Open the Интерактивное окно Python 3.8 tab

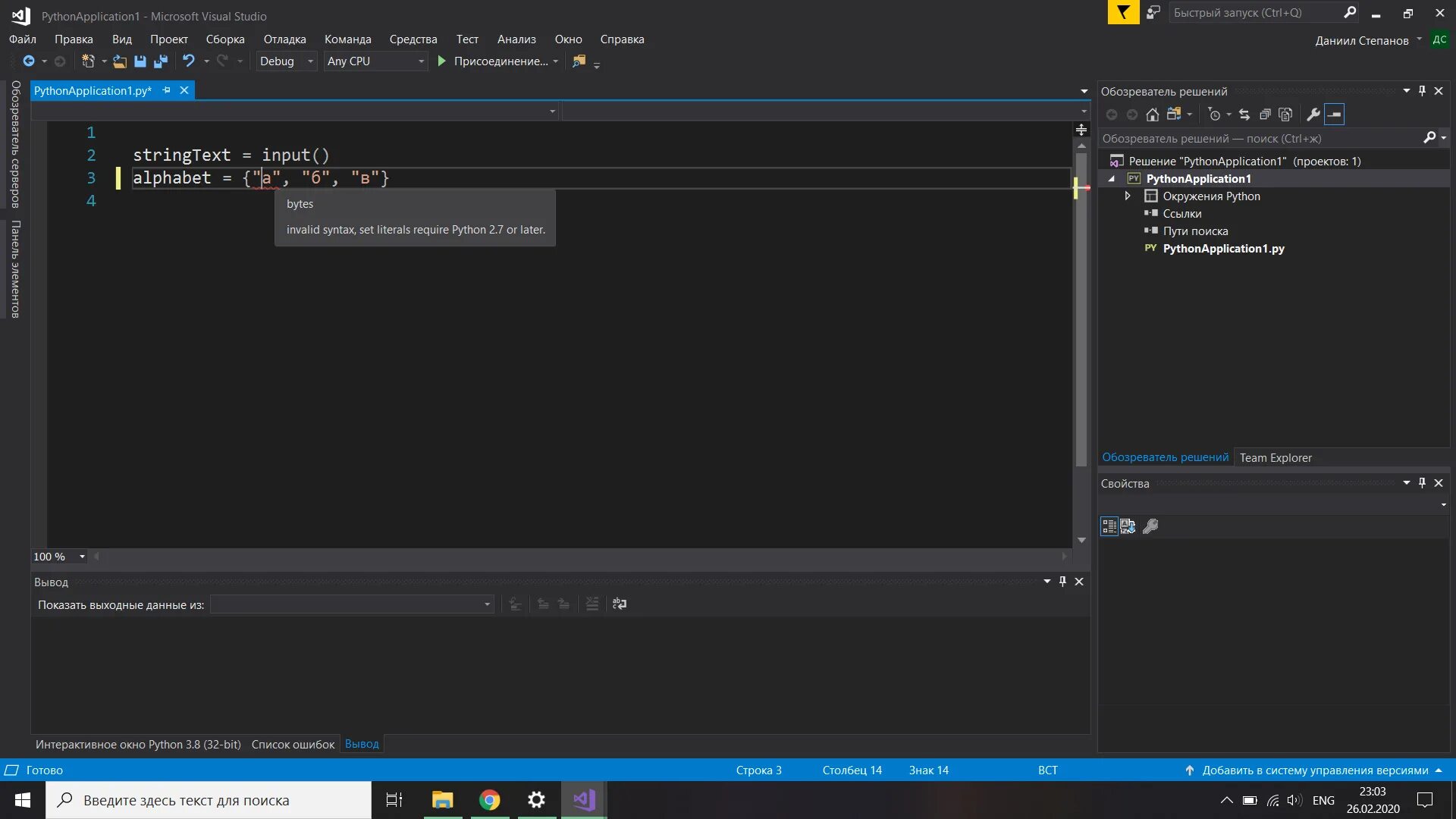click(x=138, y=745)
